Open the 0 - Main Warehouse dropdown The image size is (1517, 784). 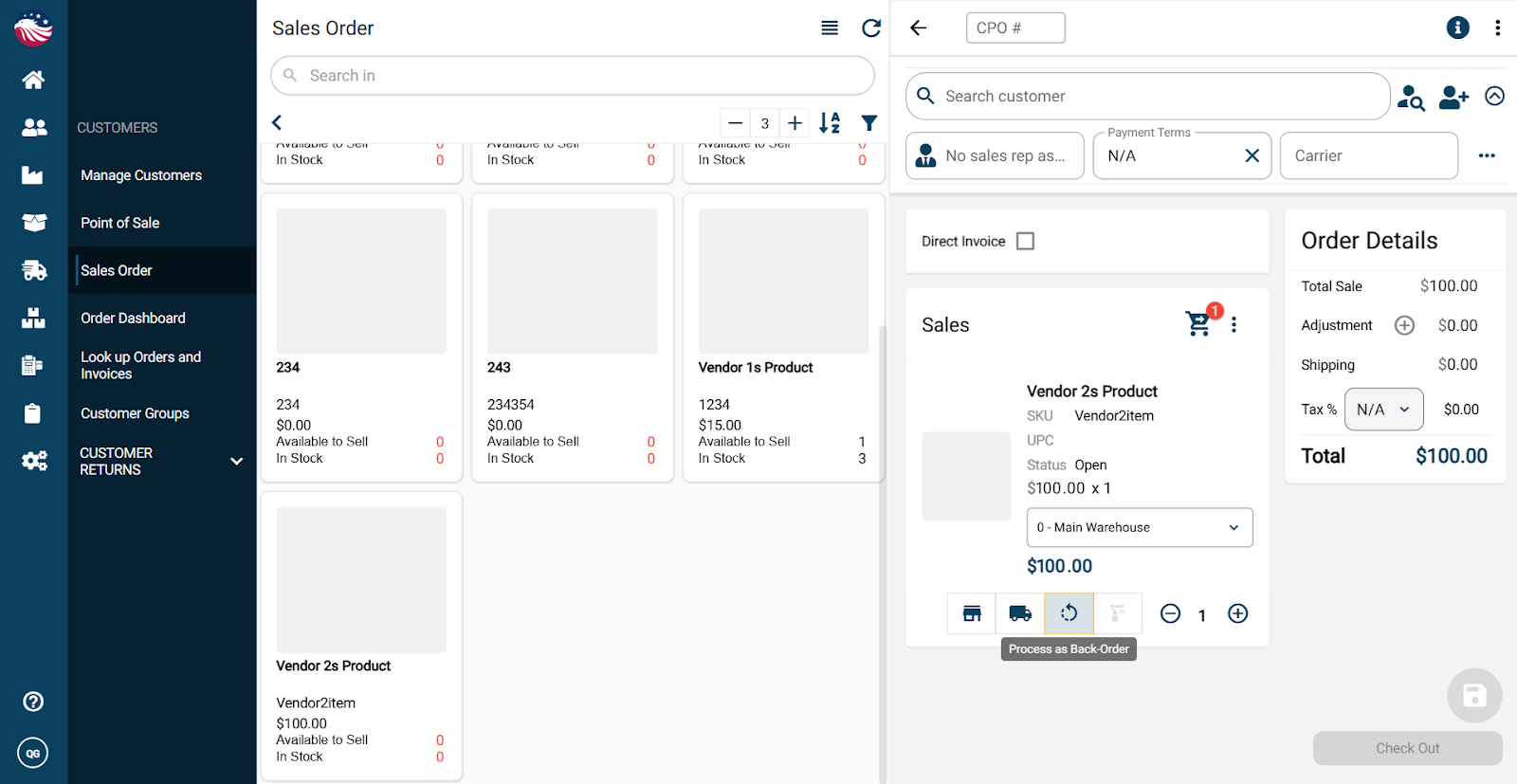1140,527
